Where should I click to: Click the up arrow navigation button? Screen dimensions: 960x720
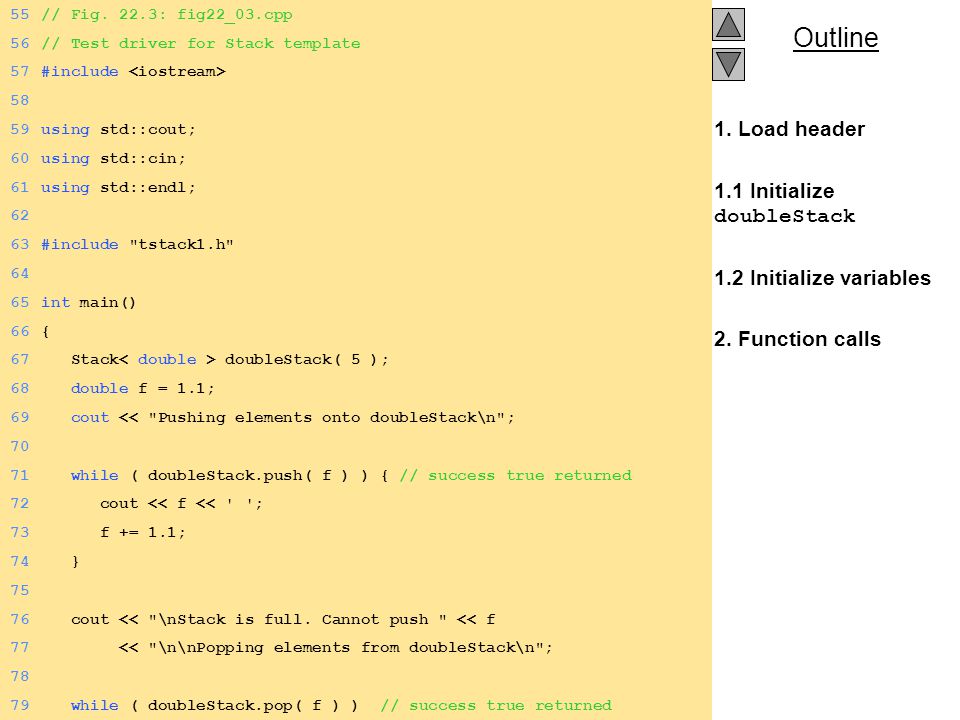pyautogui.click(x=728, y=24)
